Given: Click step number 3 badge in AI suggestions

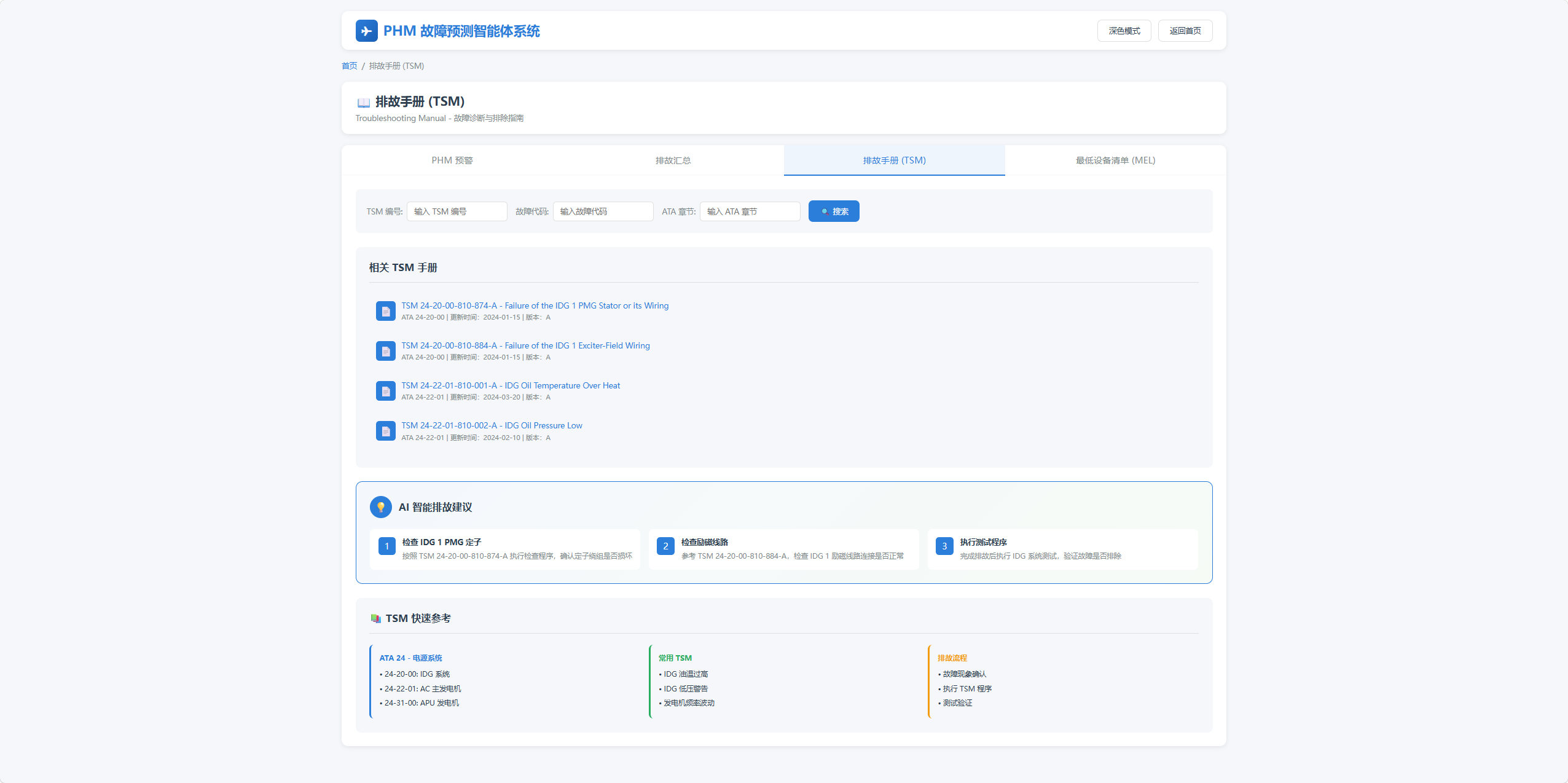Looking at the screenshot, I should pos(945,546).
